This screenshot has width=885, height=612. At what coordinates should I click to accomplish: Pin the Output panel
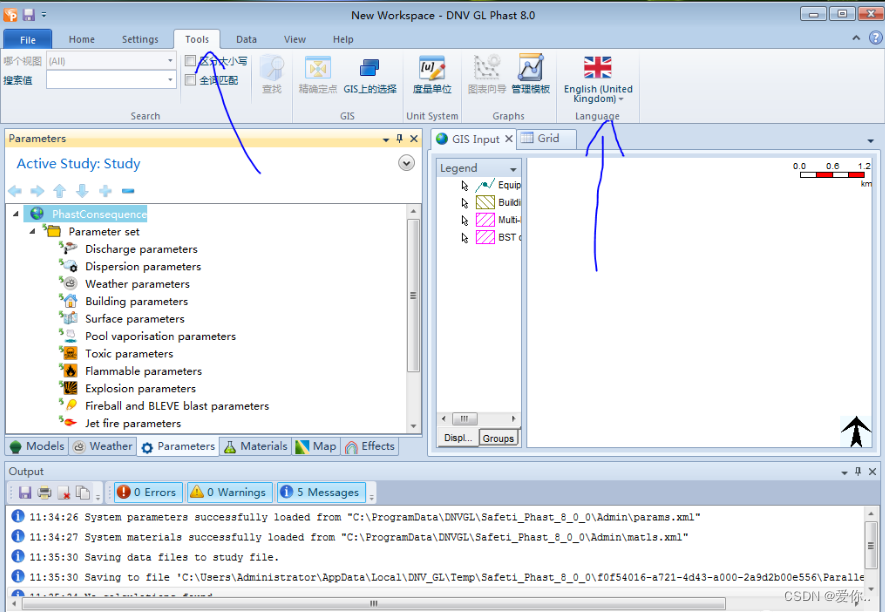858,471
